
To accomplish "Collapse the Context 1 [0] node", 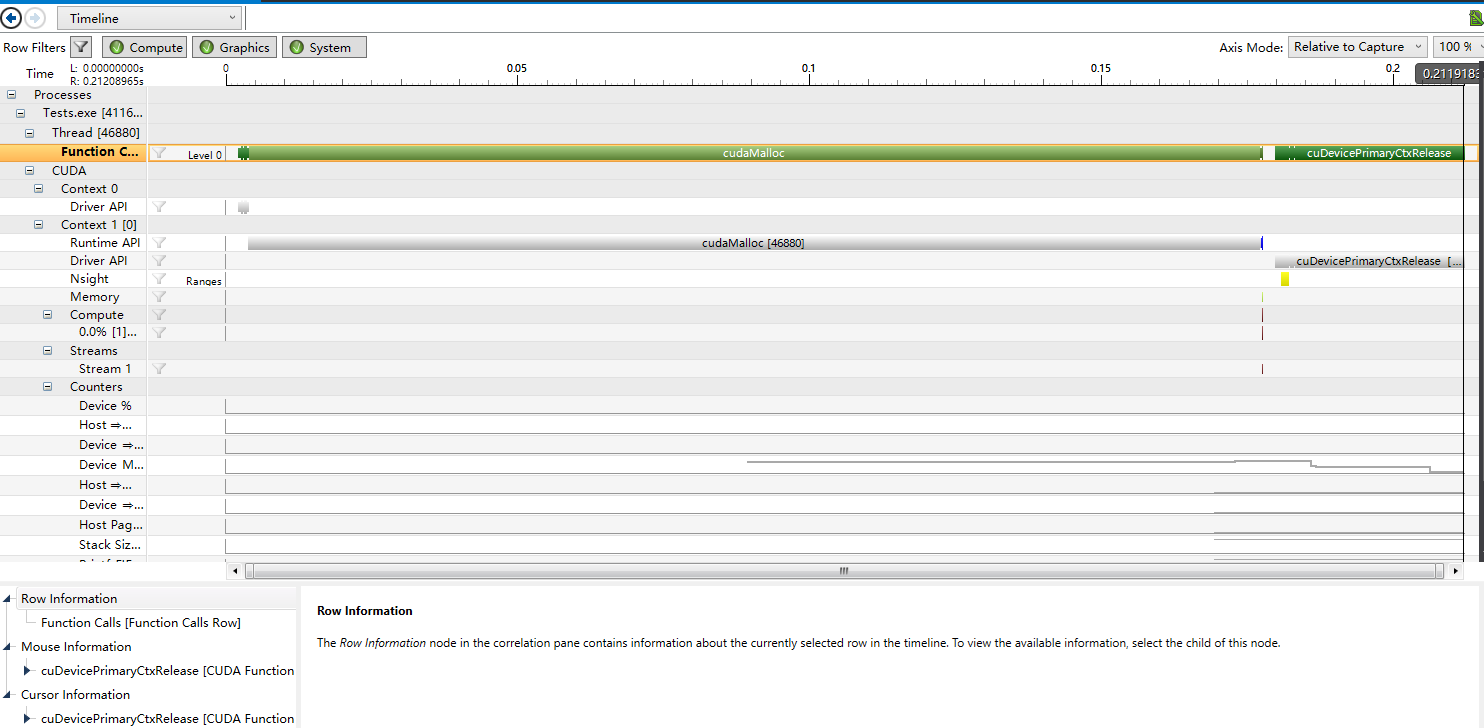I will 39,225.
